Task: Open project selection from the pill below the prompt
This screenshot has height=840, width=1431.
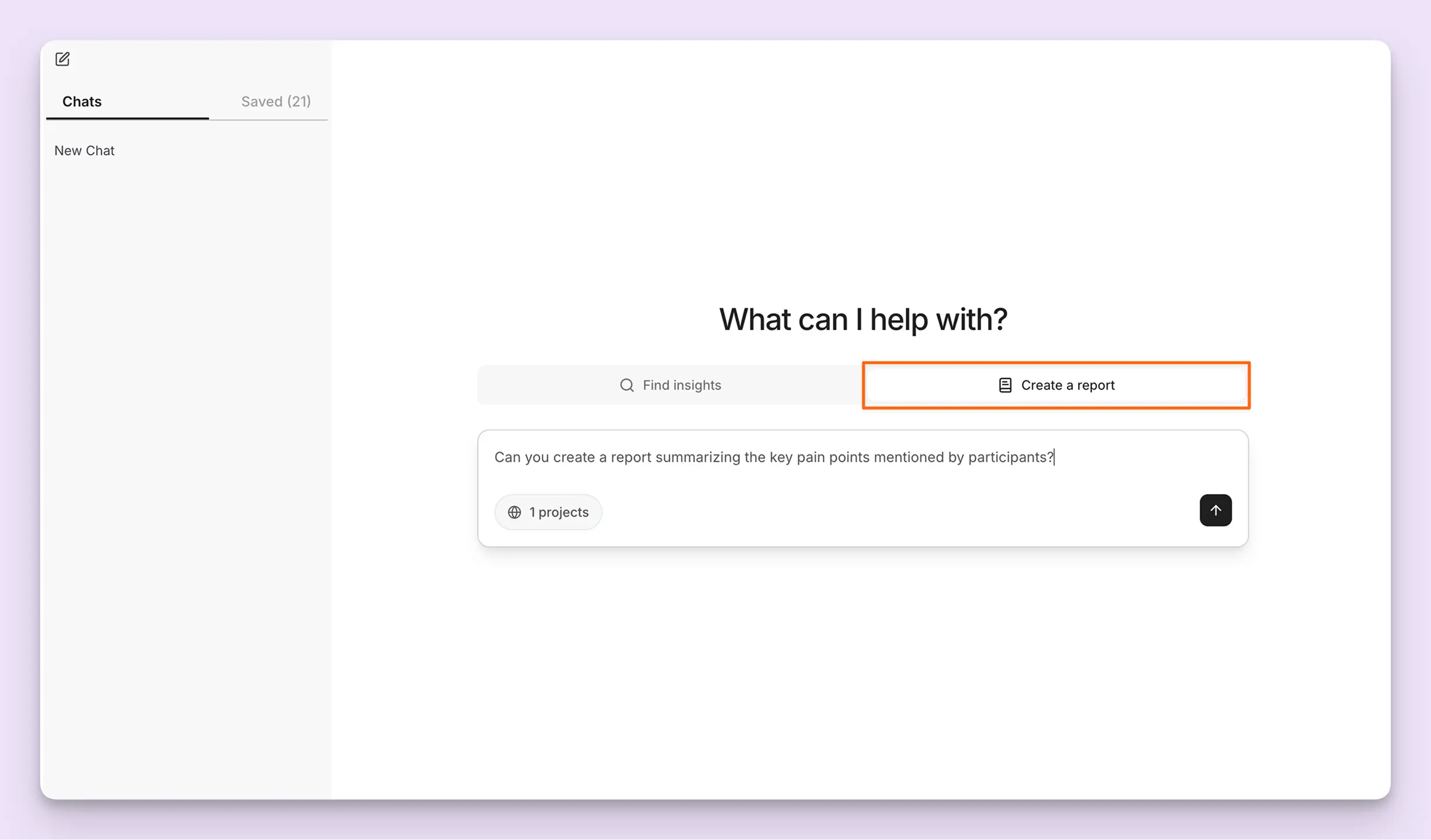Action: pyautogui.click(x=547, y=512)
